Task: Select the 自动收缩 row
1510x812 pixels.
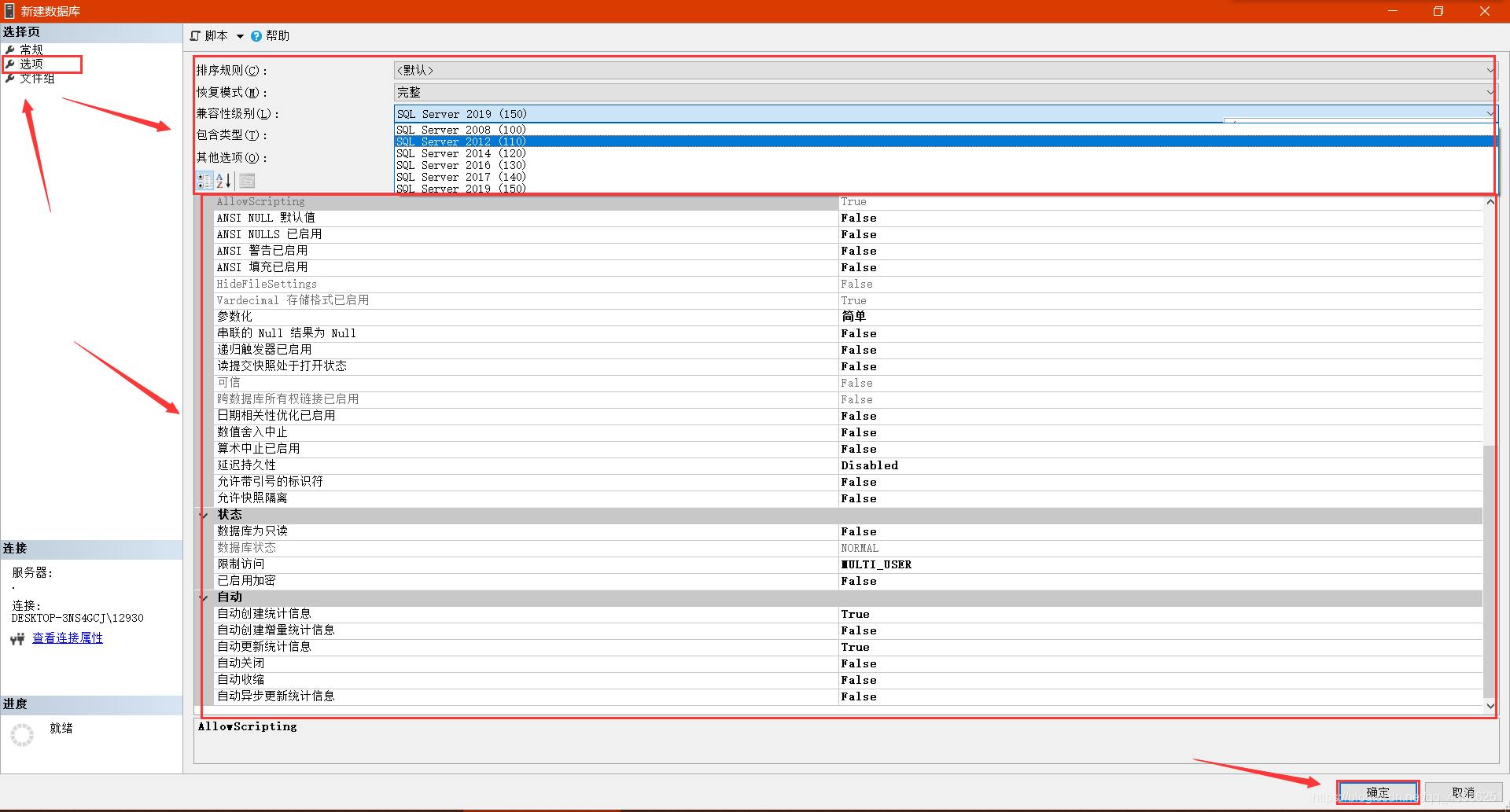Action: [848, 681]
